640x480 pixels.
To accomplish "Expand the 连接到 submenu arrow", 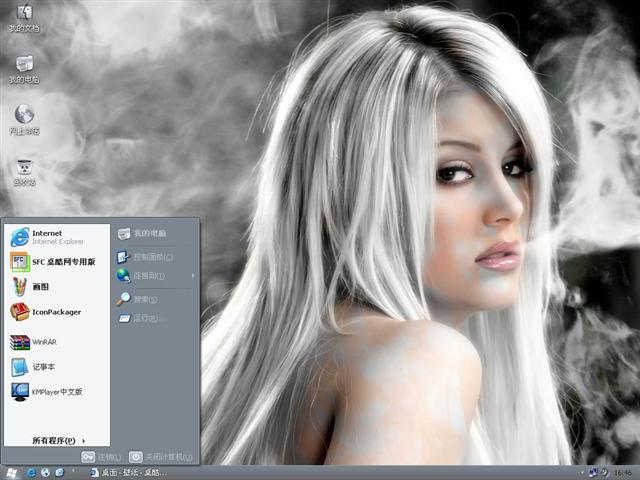I will (193, 276).
